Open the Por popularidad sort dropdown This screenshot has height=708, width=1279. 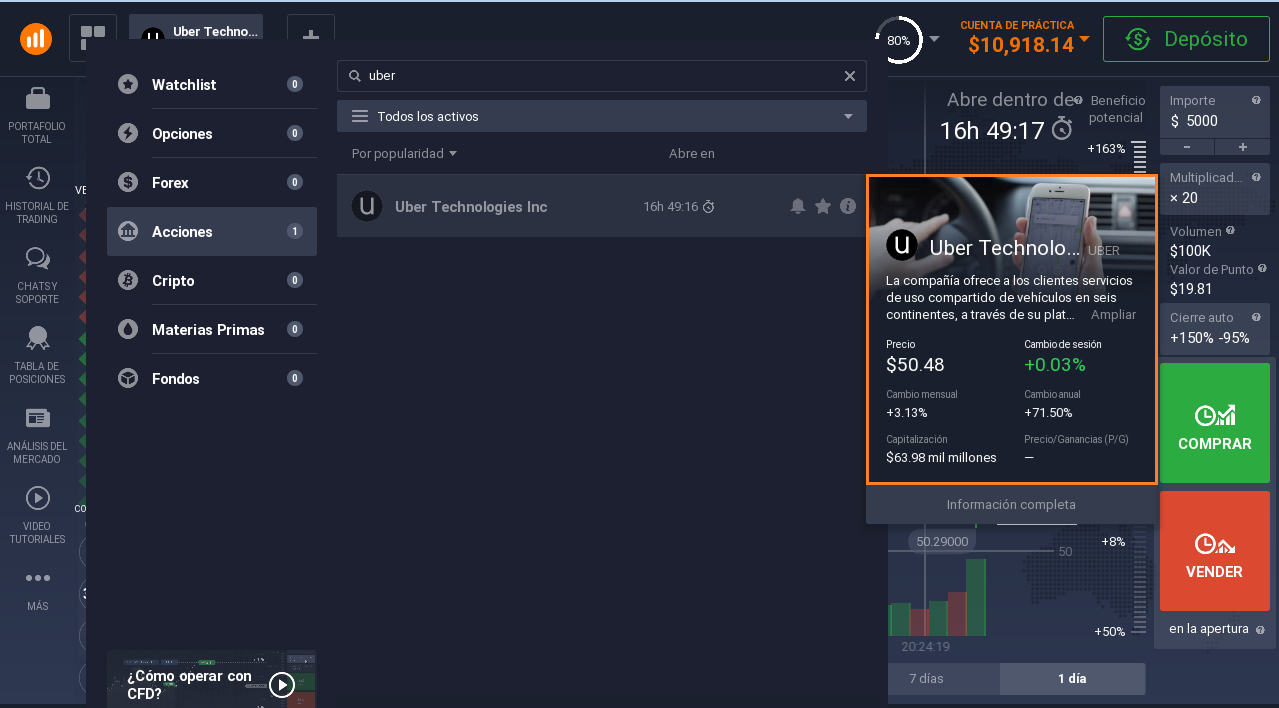pyautogui.click(x=404, y=154)
